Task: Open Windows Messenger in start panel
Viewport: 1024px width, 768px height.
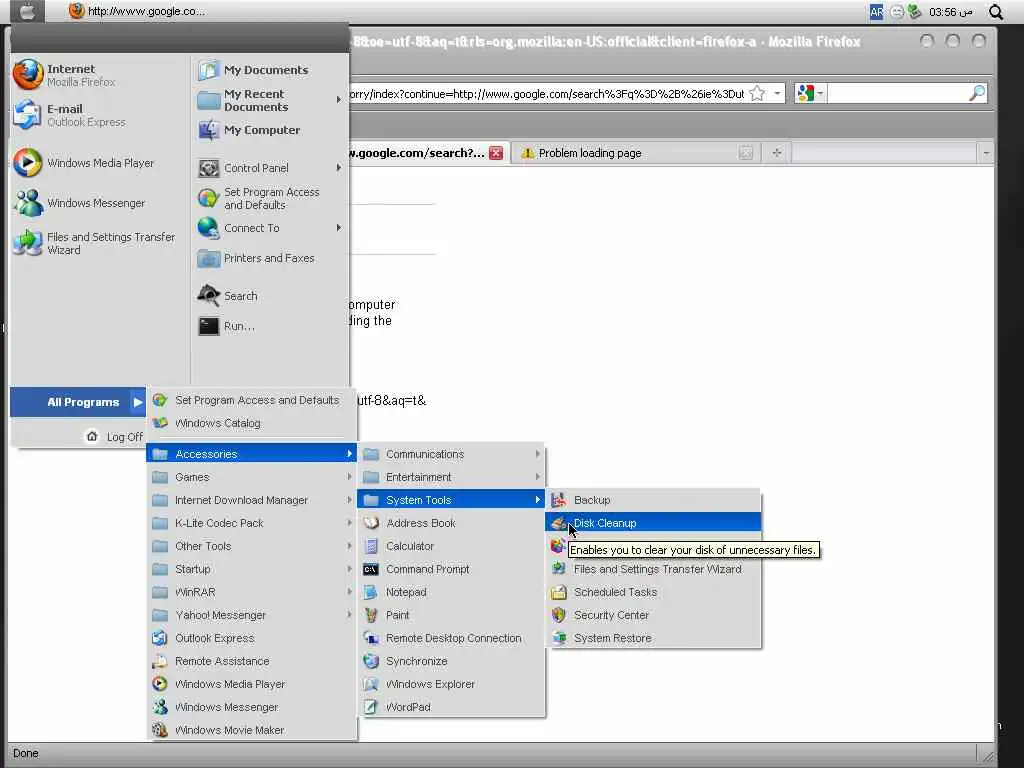Action: pyautogui.click(x=80, y=203)
